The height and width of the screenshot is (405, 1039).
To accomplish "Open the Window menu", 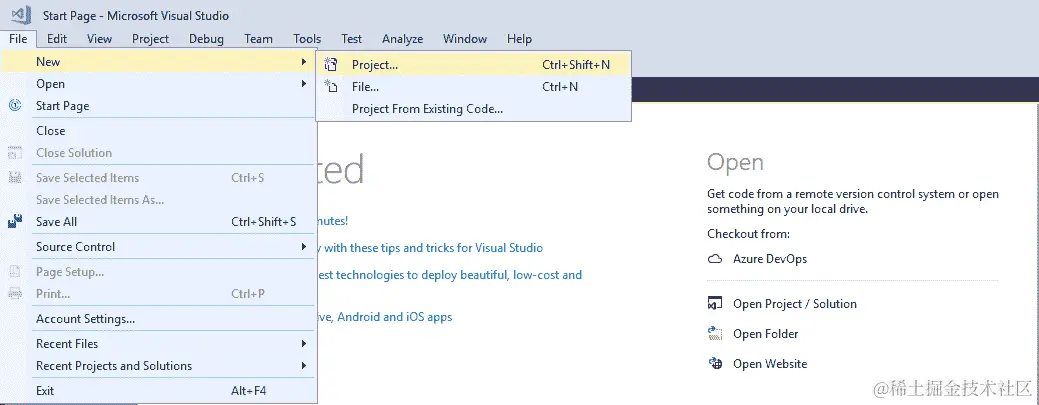I will [x=465, y=39].
